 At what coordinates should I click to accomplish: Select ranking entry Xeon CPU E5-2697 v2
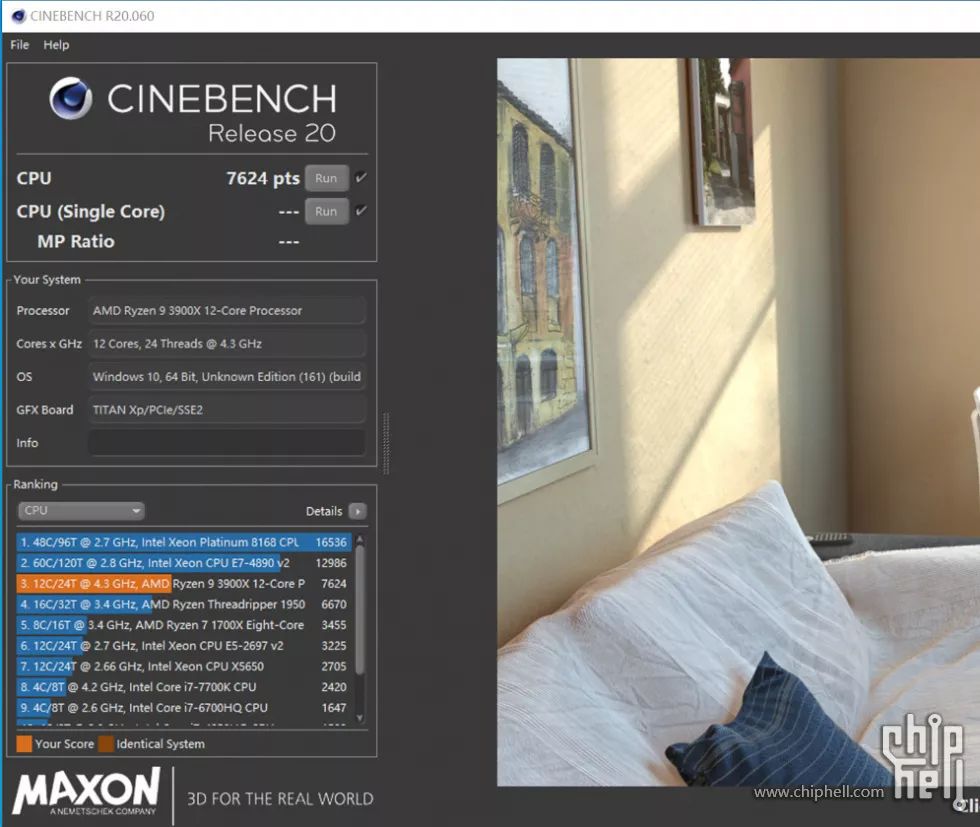click(x=184, y=645)
